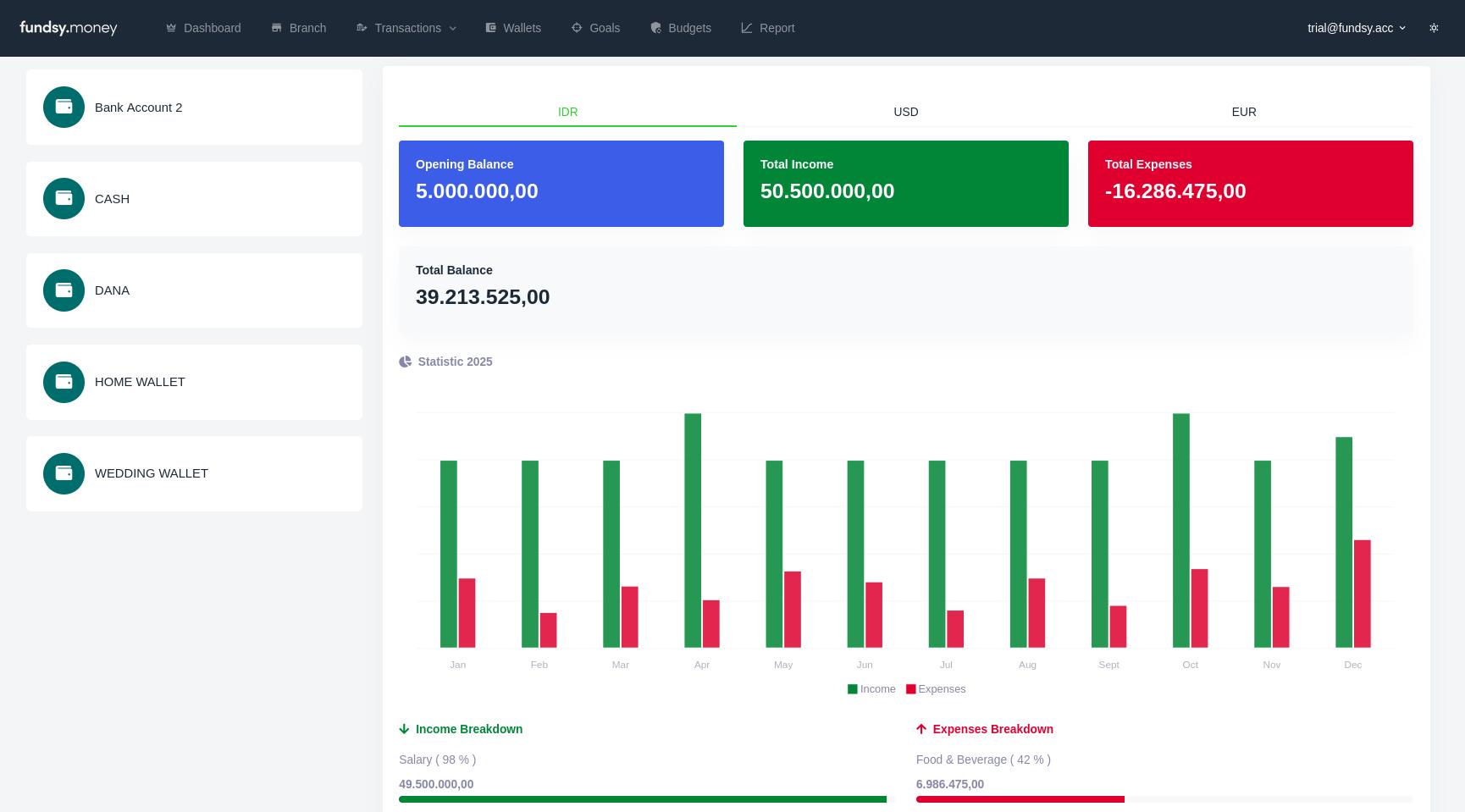The width and height of the screenshot is (1465, 812).
Task: Open the Report page
Action: (x=768, y=28)
